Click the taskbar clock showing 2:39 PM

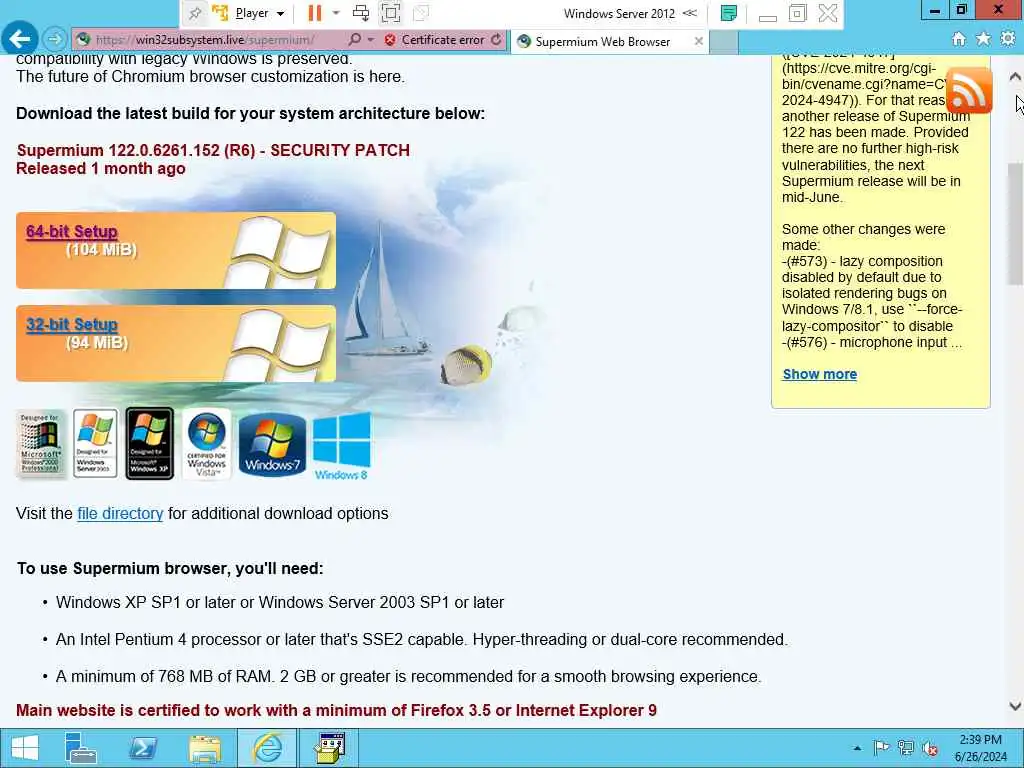point(980,748)
